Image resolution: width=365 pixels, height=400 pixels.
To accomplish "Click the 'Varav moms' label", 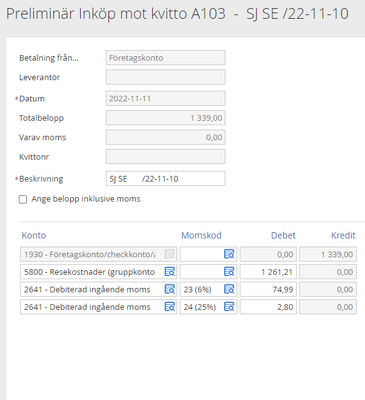I will click(42, 137).
